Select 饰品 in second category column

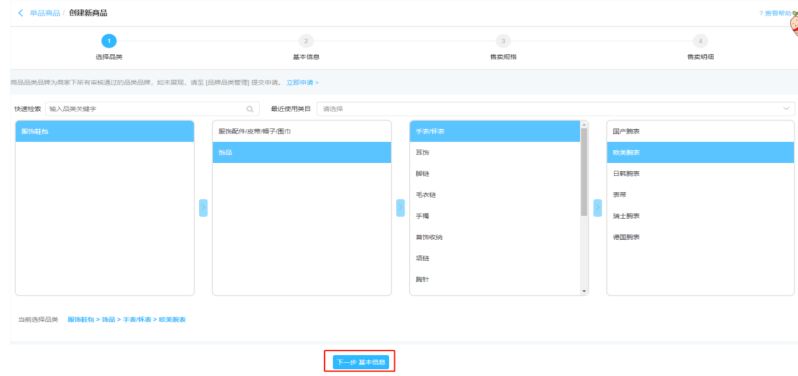click(302, 152)
